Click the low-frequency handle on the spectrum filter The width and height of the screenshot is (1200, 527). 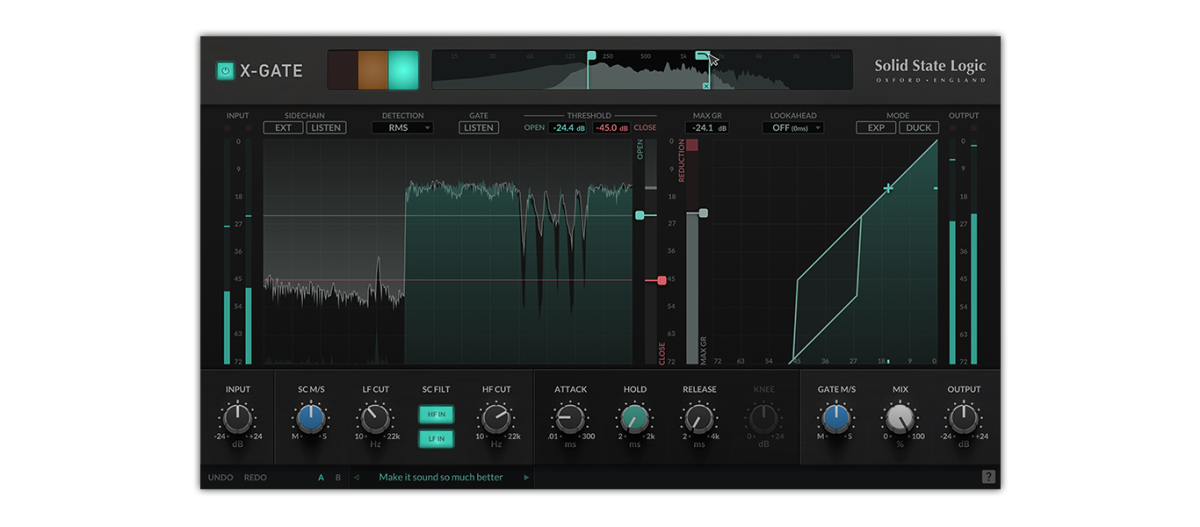coord(591,55)
